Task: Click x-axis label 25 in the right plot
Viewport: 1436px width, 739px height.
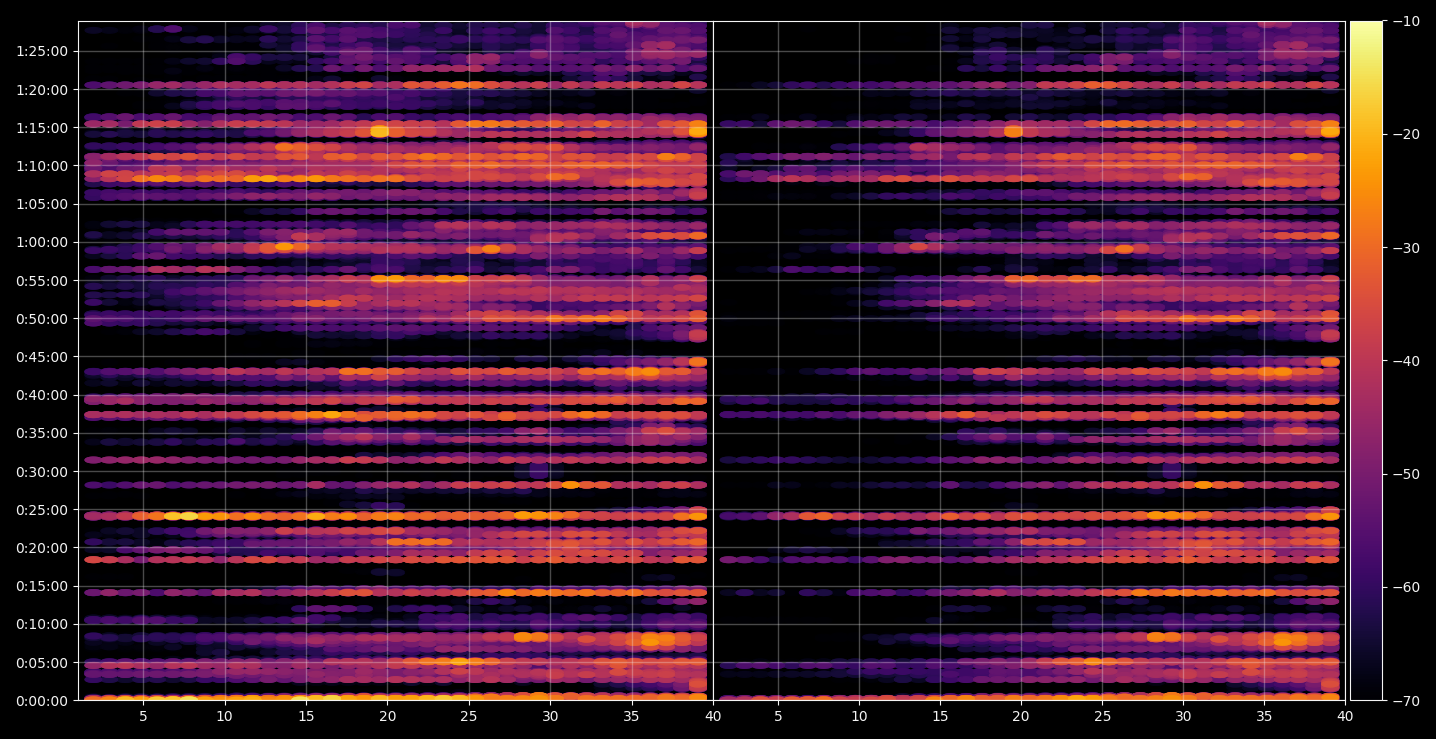Action: [x=1102, y=717]
